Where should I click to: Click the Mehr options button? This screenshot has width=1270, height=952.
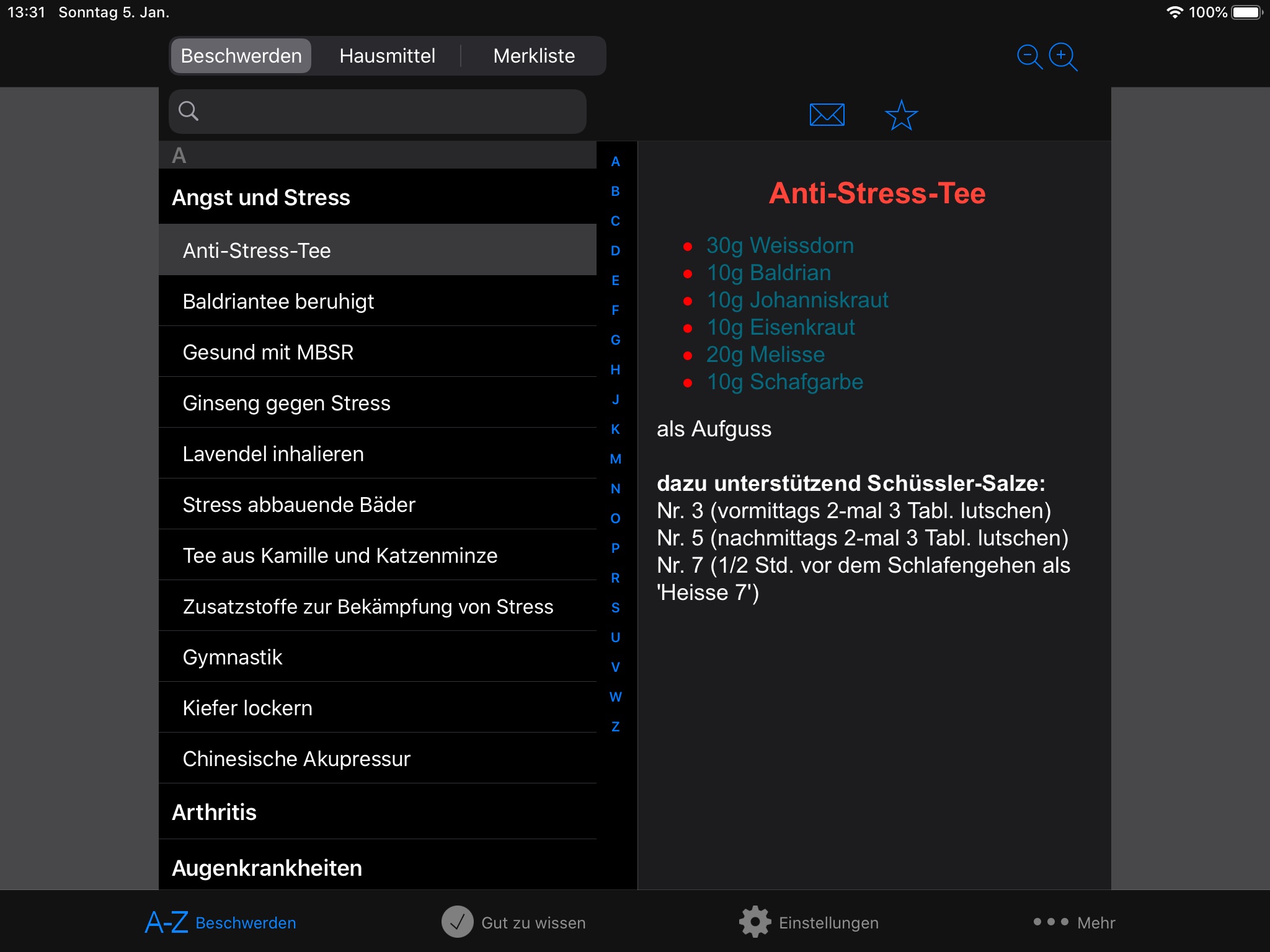[x=1079, y=921]
